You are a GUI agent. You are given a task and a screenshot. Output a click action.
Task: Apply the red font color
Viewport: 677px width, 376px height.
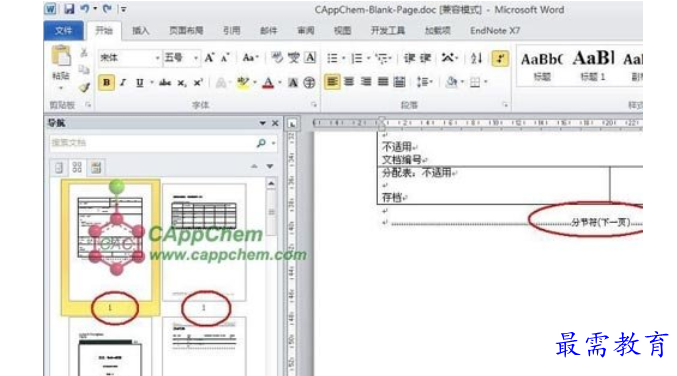268,82
